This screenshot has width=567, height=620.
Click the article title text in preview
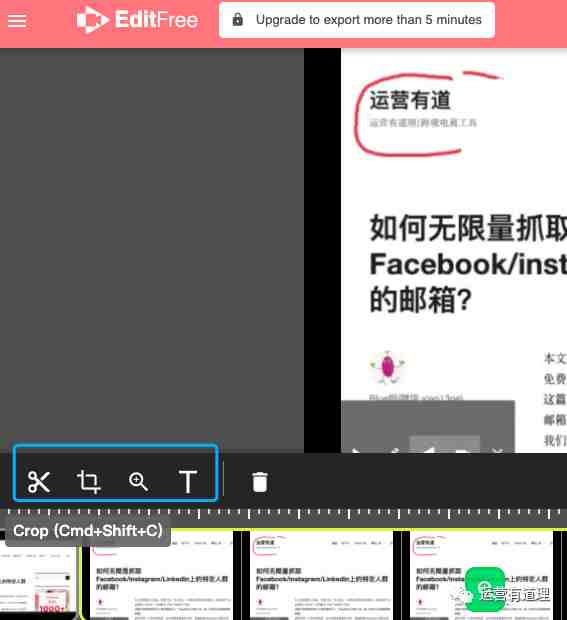468,264
